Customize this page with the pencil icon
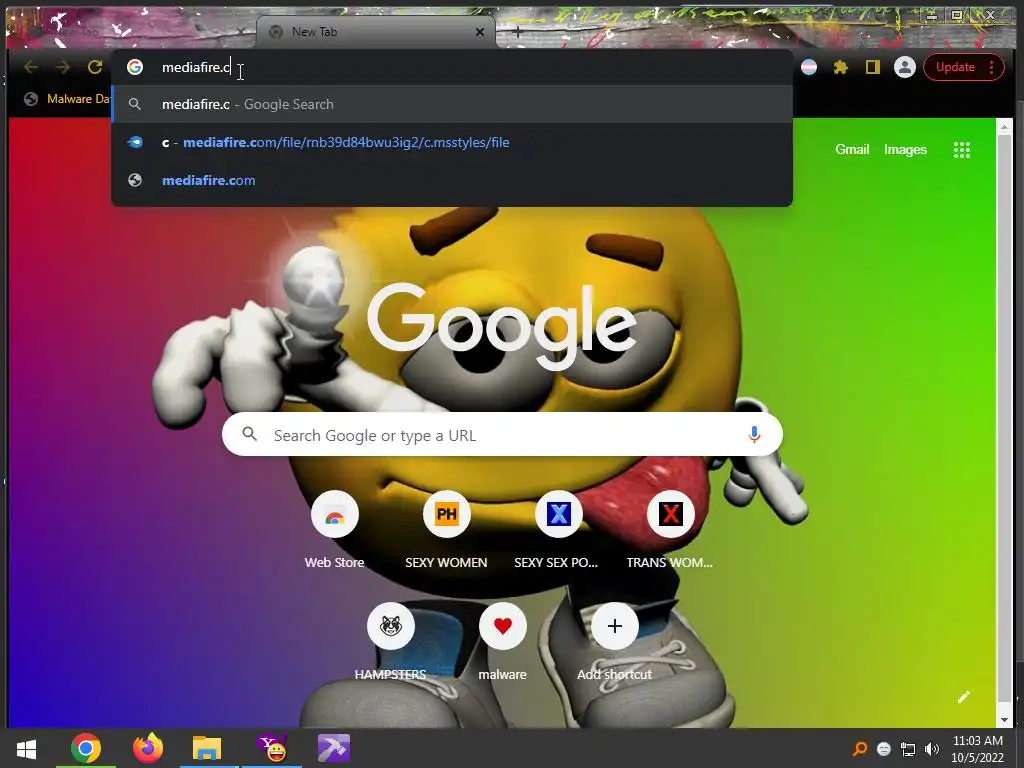The width and height of the screenshot is (1024, 768). click(x=963, y=697)
